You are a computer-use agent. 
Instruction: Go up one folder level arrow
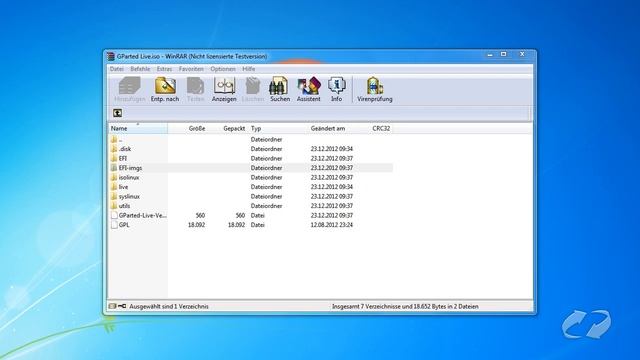[118, 113]
